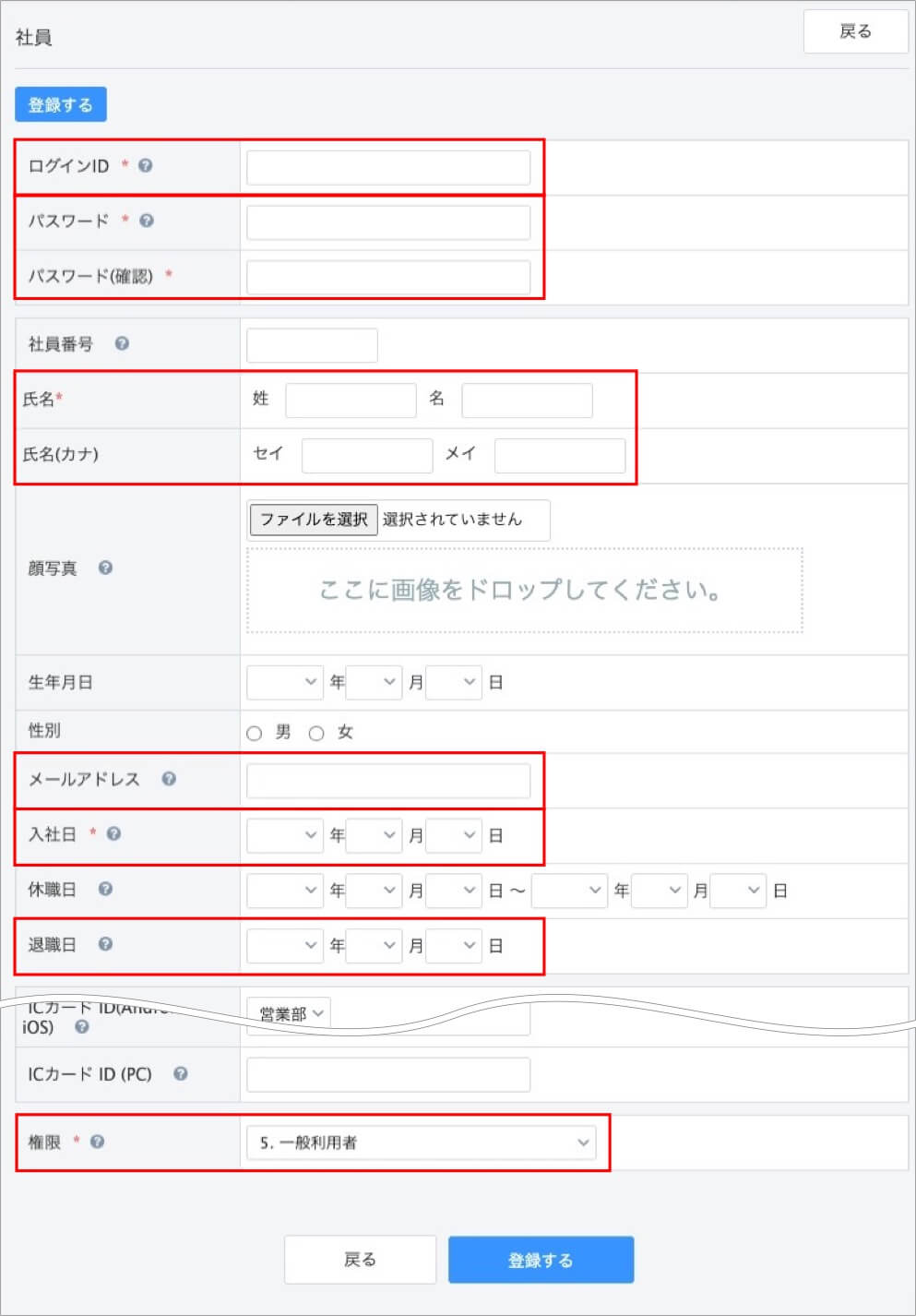Click help icon beside パスワード label
The width and height of the screenshot is (916, 1316).
(x=146, y=221)
